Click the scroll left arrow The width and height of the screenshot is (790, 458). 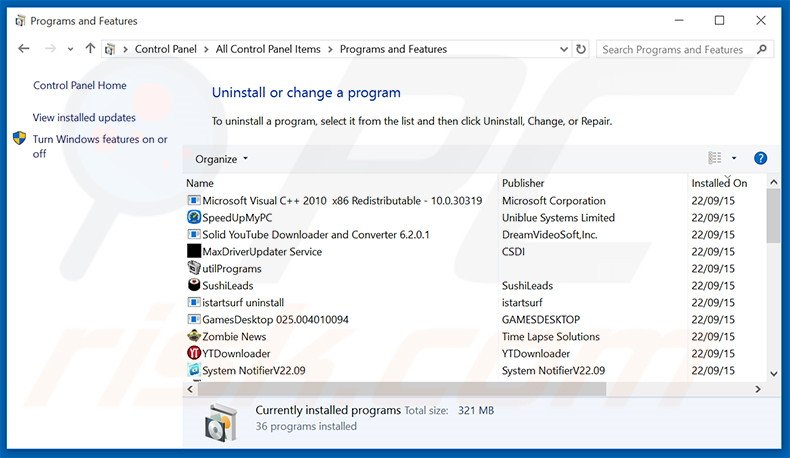(x=190, y=389)
